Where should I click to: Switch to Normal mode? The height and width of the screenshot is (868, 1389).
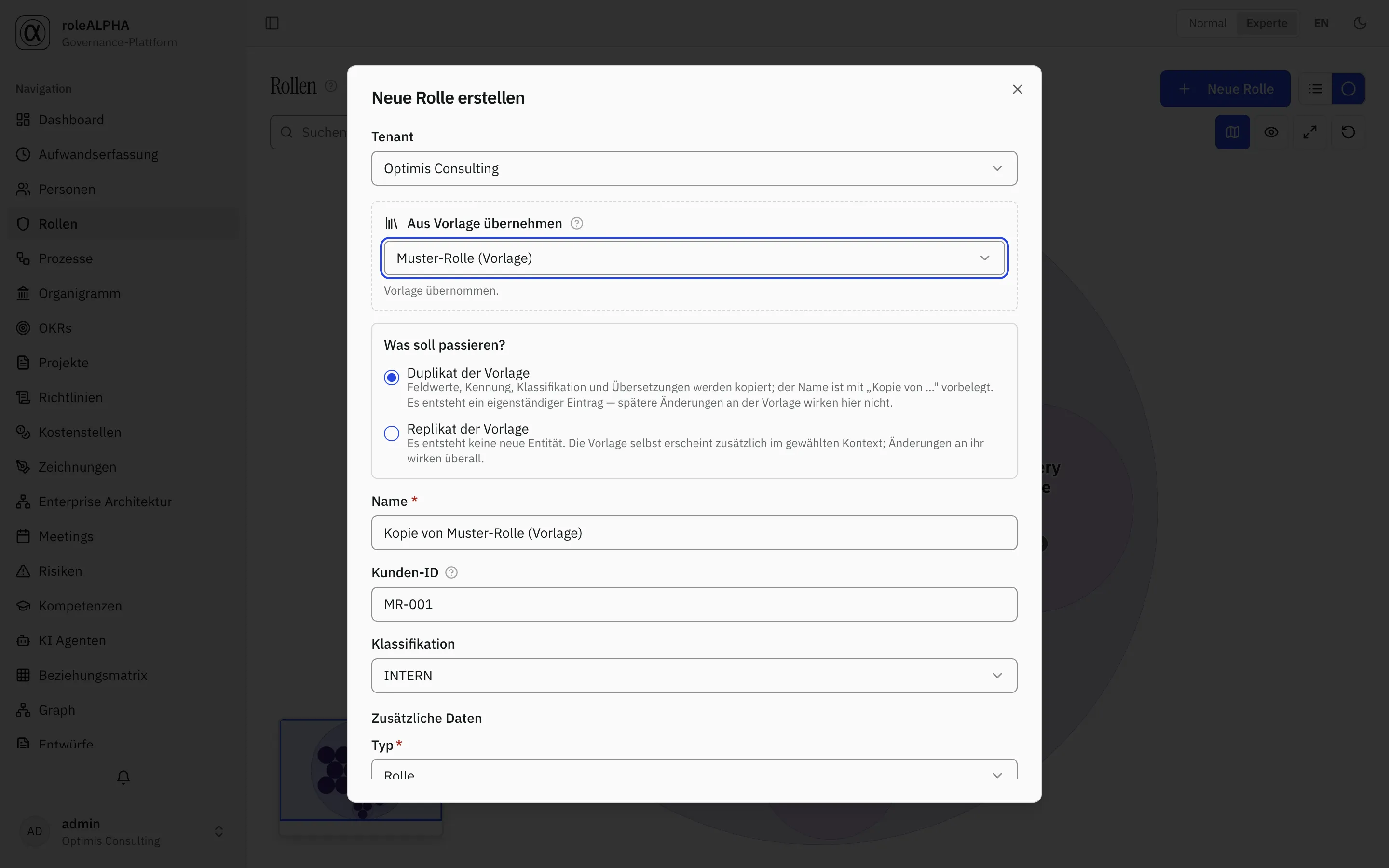coord(1208,23)
